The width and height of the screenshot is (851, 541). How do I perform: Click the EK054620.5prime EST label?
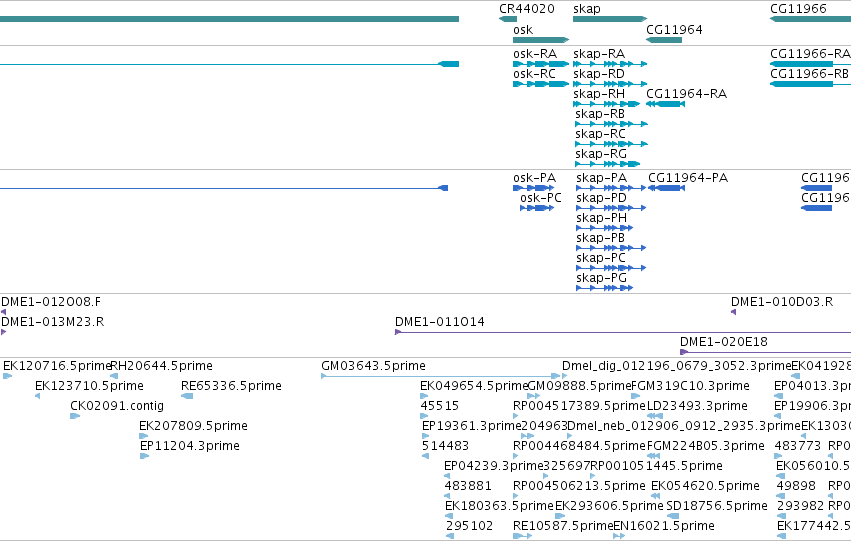tap(705, 487)
